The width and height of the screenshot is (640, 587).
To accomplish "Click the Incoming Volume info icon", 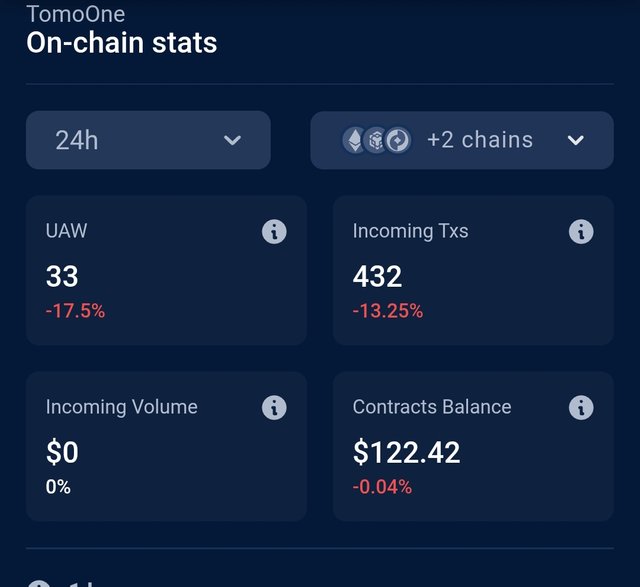I will [274, 408].
